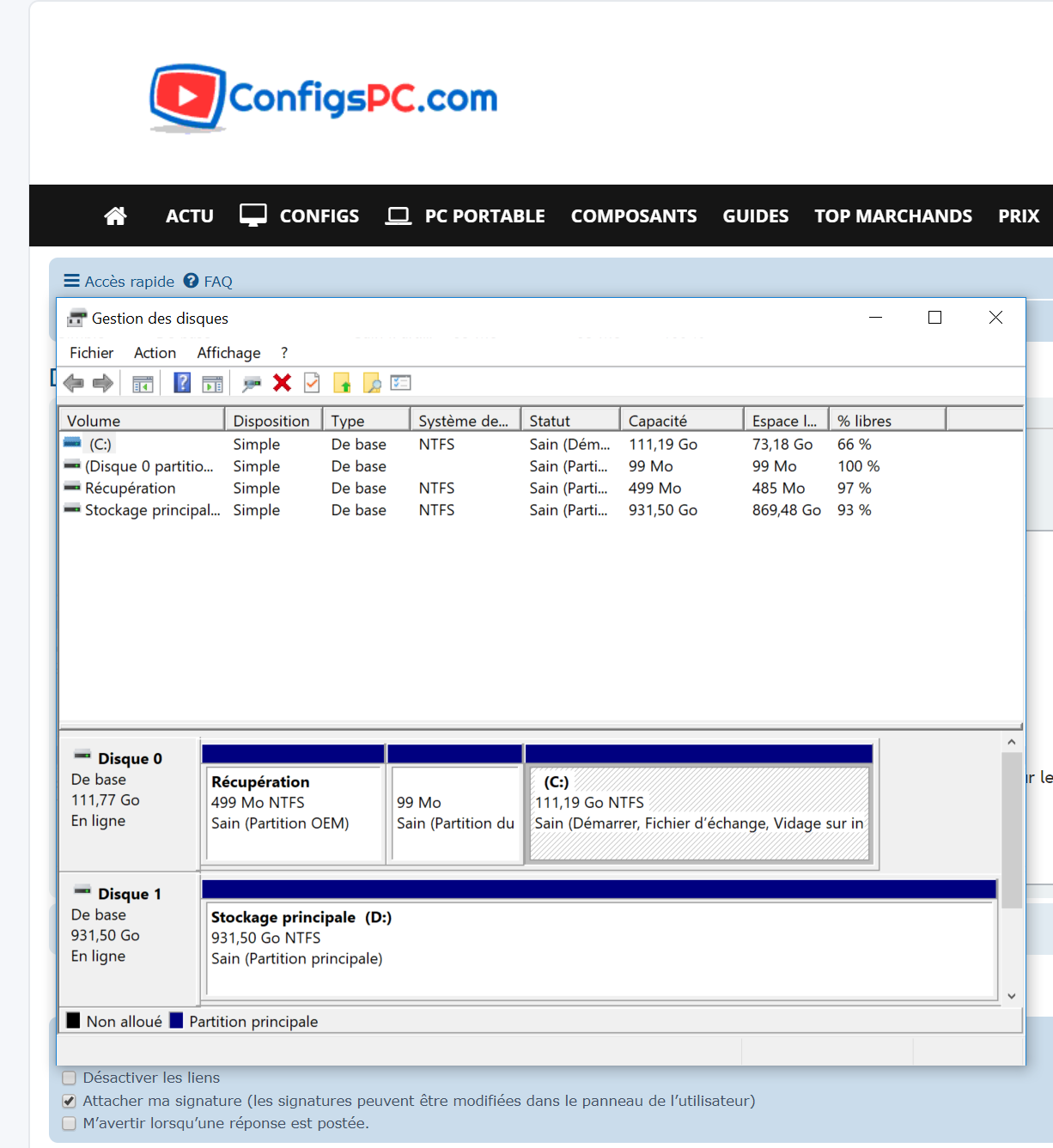Click the Properties checkmark page toolbar icon

click(312, 383)
